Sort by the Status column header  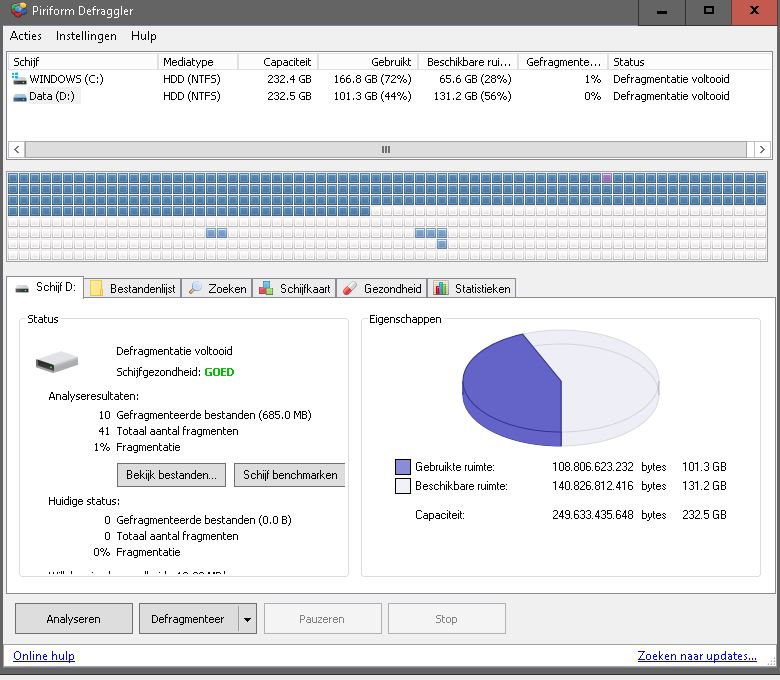tap(689, 62)
